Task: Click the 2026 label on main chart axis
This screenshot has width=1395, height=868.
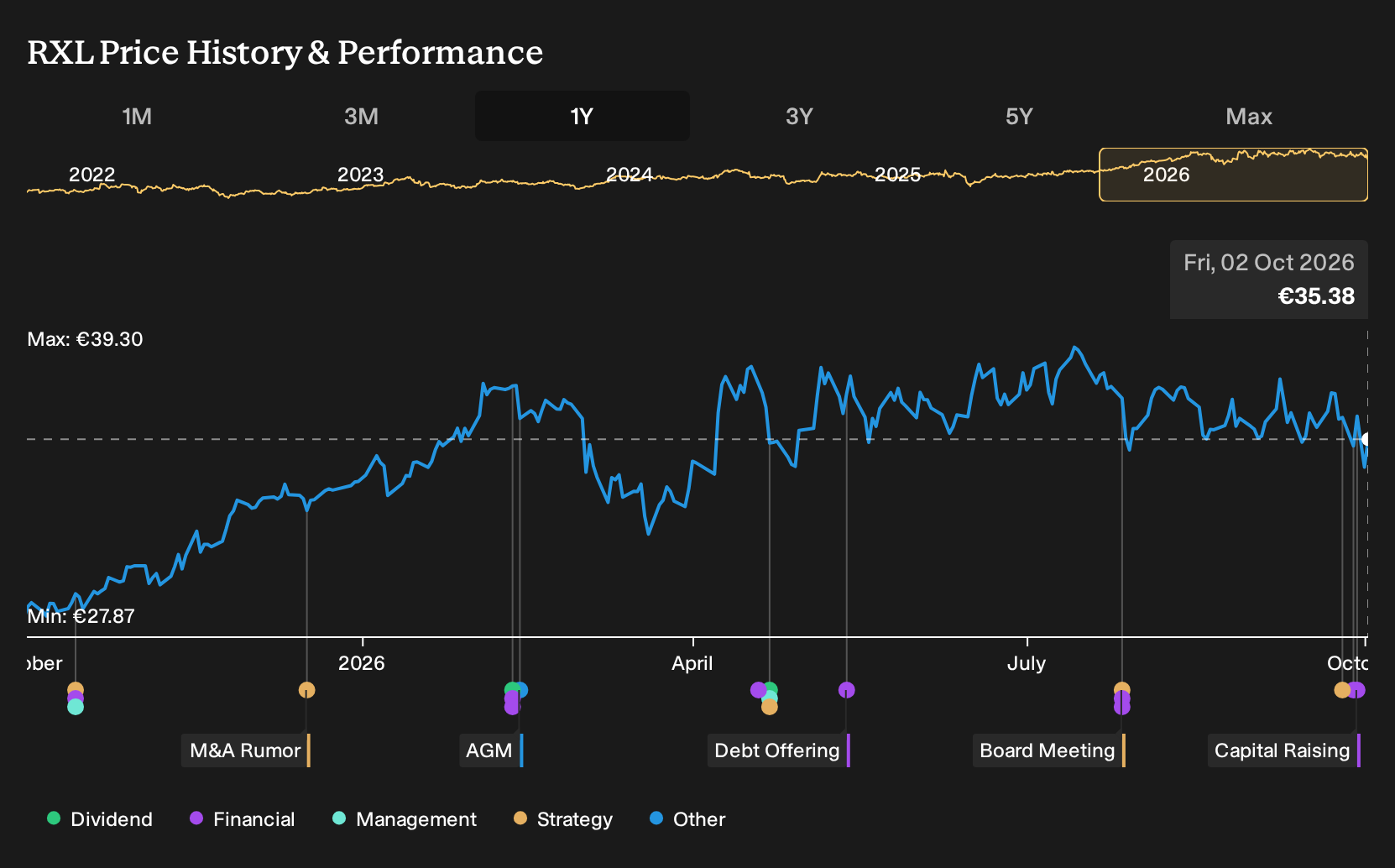Action: tap(362, 663)
